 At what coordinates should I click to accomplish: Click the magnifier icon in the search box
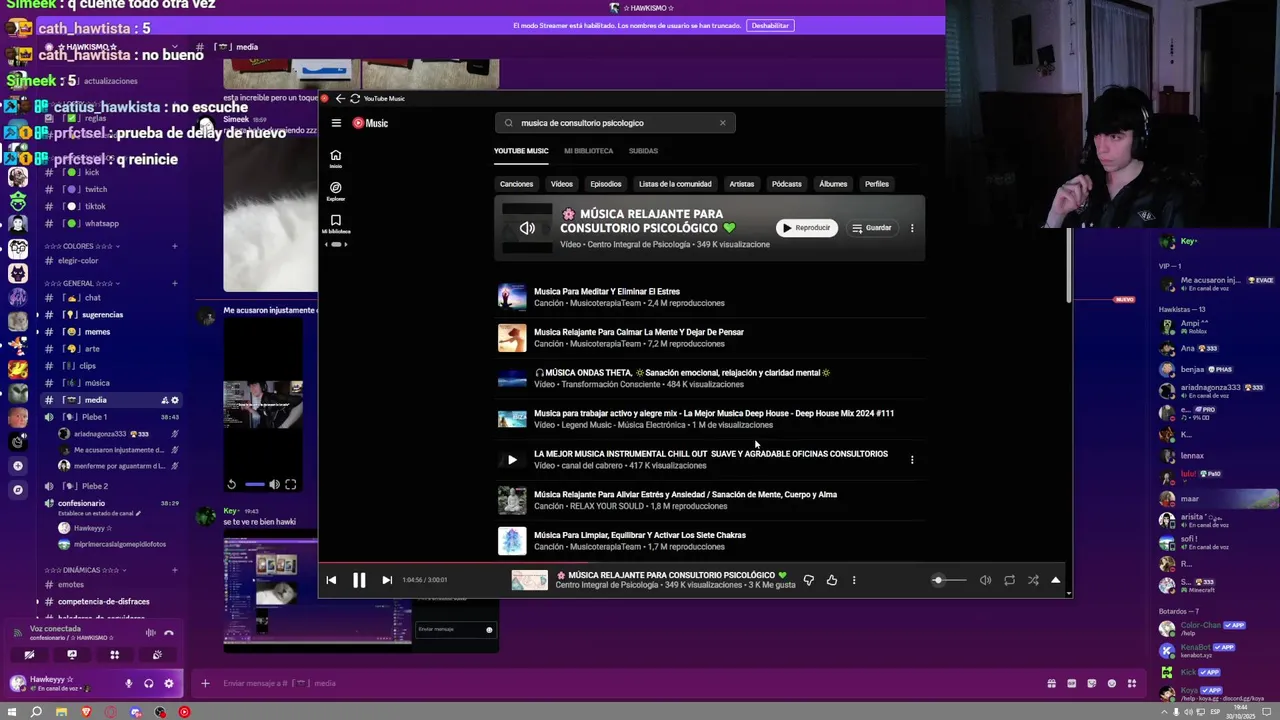tap(508, 123)
